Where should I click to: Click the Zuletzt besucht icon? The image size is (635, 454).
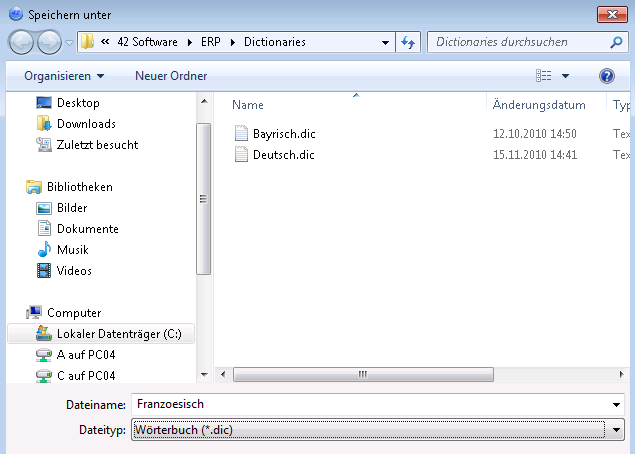[x=44, y=145]
